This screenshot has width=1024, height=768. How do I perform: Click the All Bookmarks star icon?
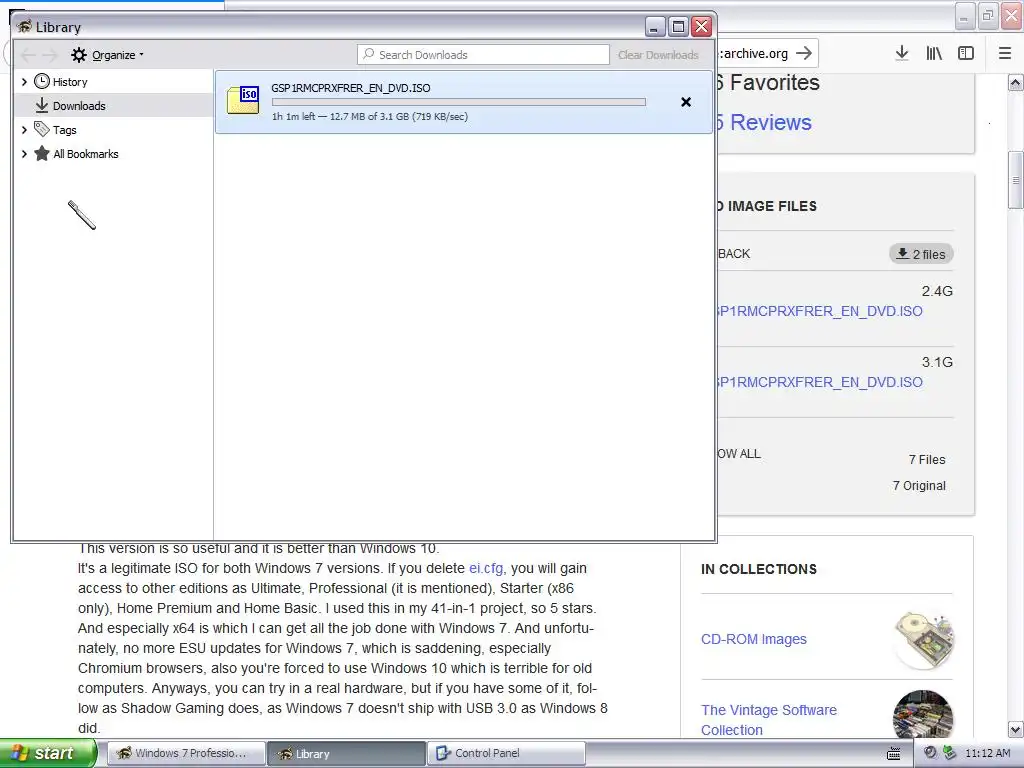click(42, 153)
